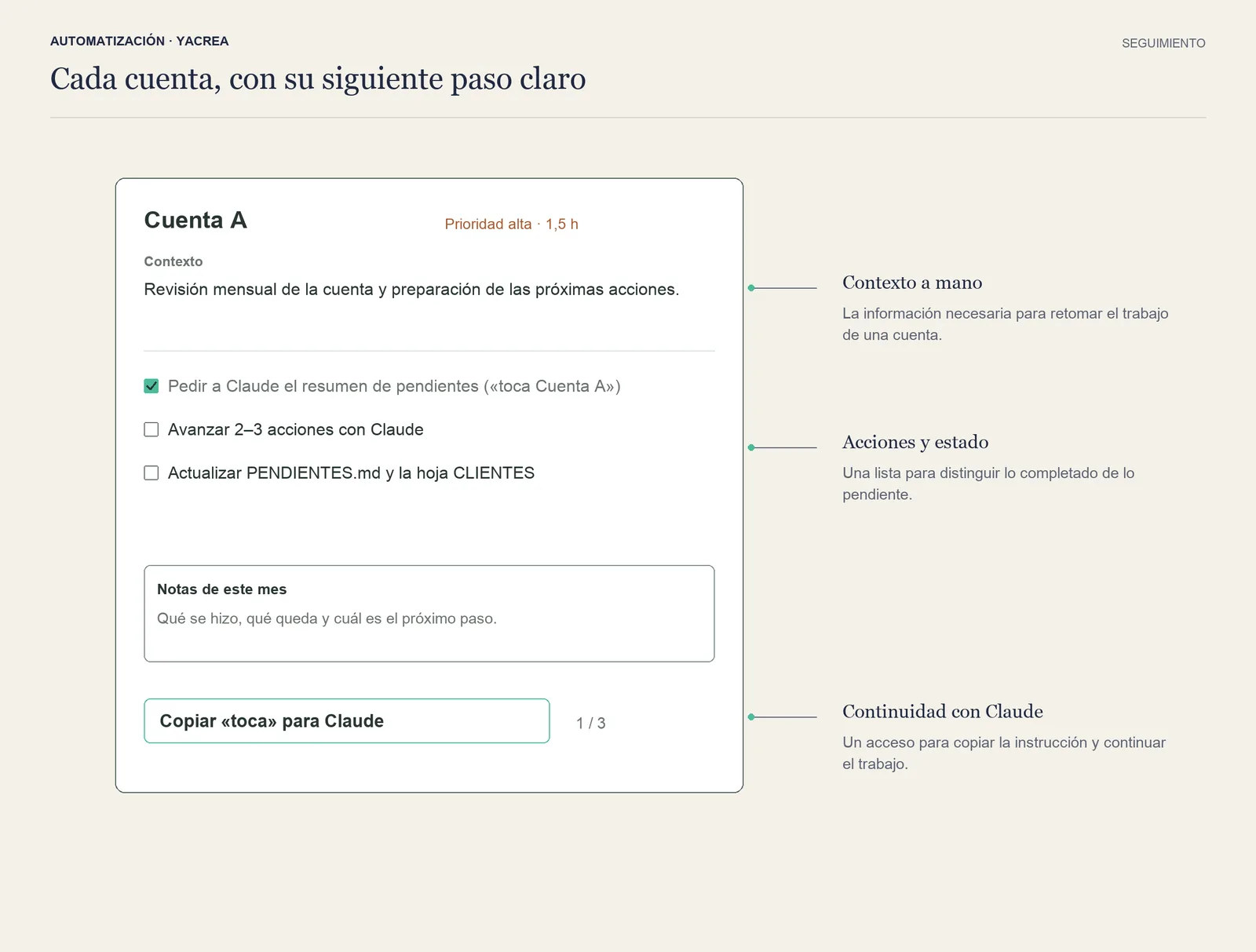Click the page title 'Cada cuenta, con su siguiente paso claro'

(318, 78)
